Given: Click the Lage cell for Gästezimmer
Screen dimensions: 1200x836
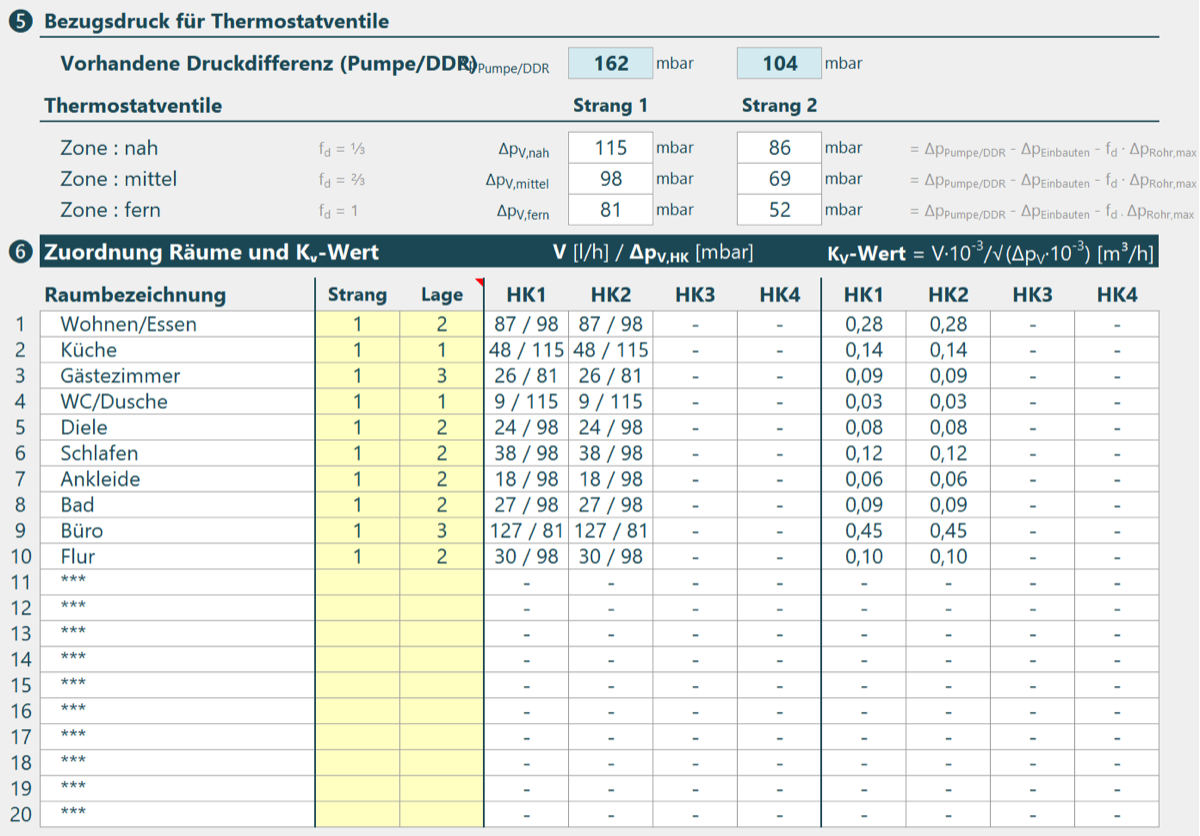Looking at the screenshot, I should [x=442, y=376].
